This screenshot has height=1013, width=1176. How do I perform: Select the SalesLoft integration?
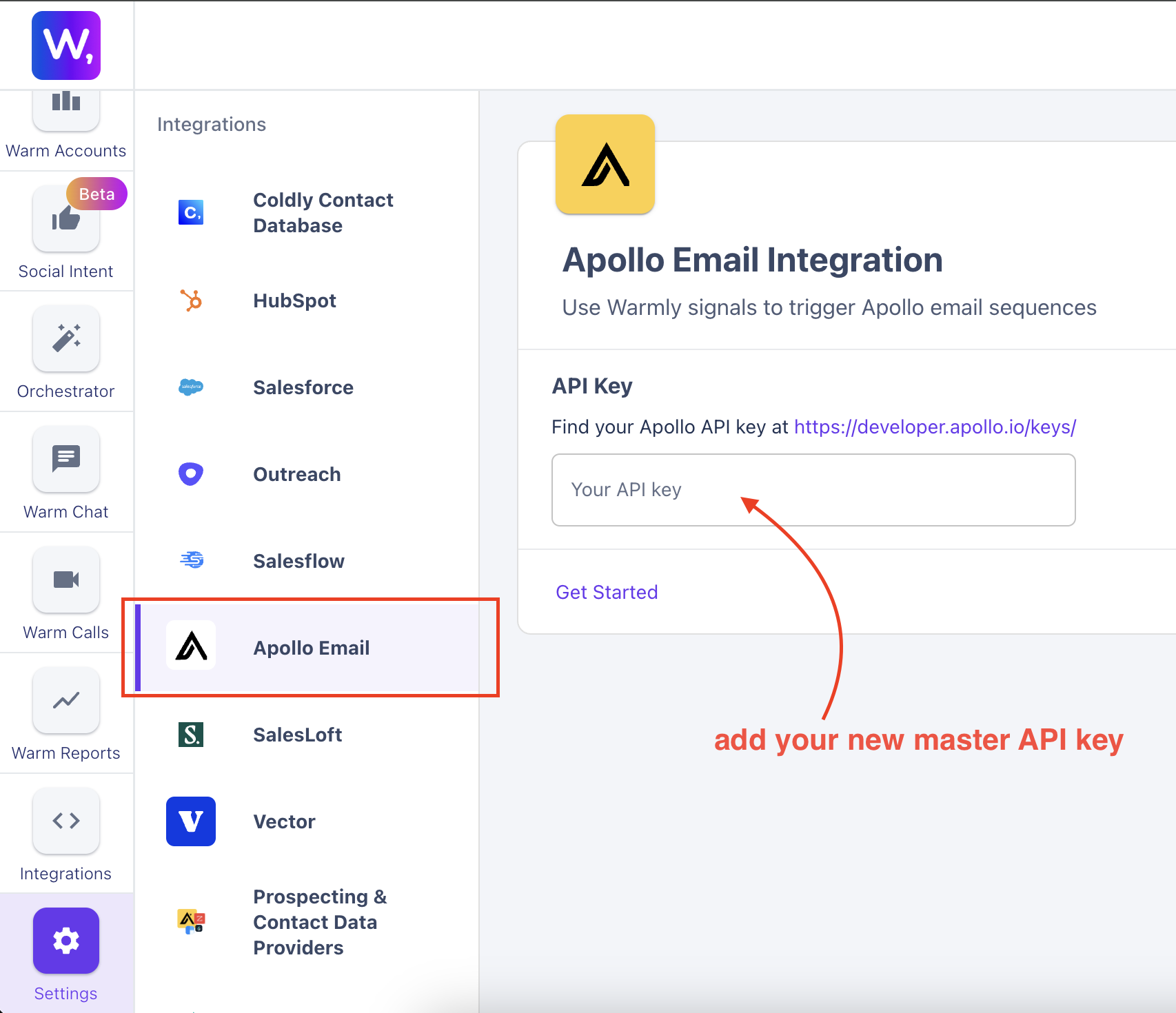[307, 735]
